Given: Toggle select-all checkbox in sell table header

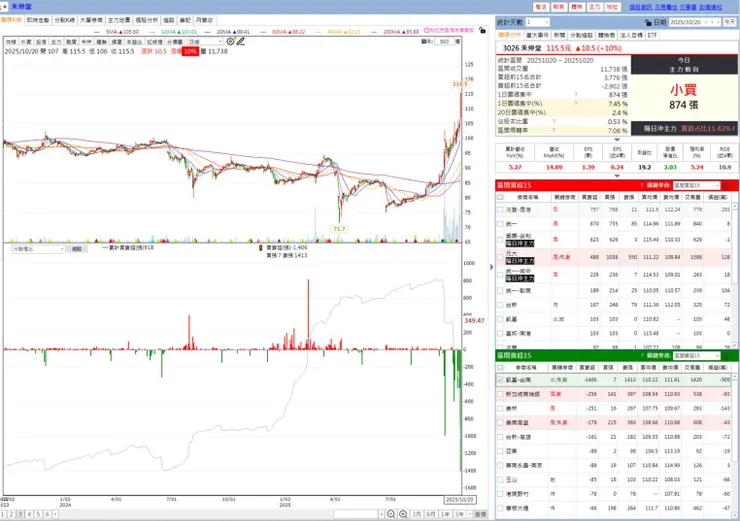Looking at the screenshot, I should tap(500, 367).
